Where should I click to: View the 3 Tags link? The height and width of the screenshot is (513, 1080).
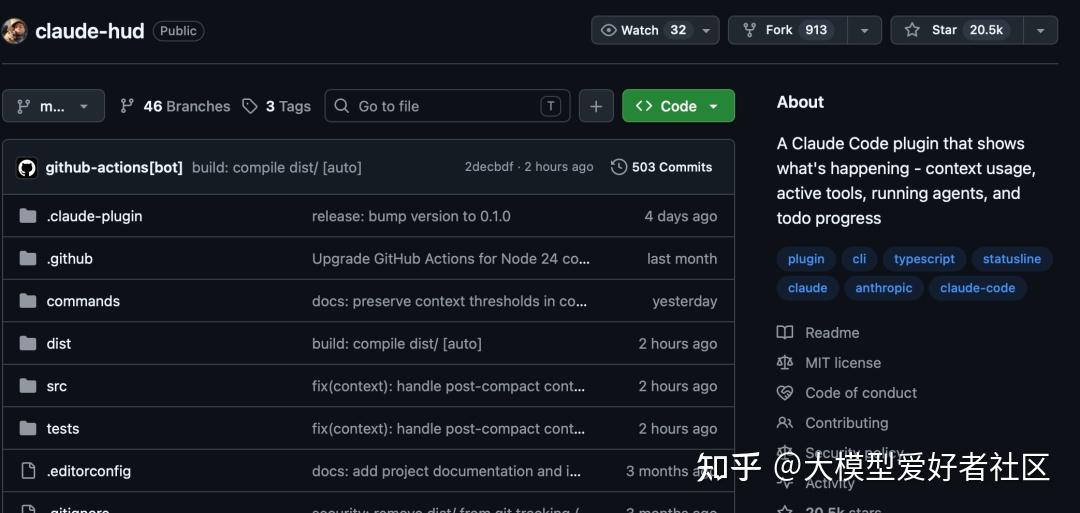point(276,106)
